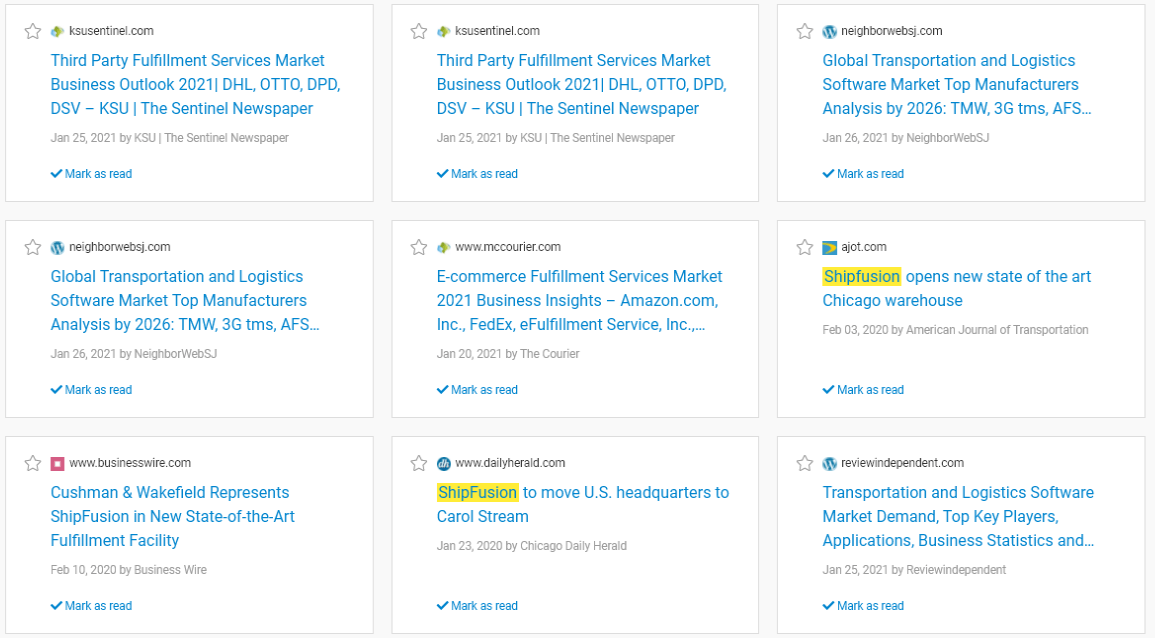Open the Cushman & Wakefield Represents ShipFusion headline
This screenshot has width=1155, height=638.
click(172, 516)
